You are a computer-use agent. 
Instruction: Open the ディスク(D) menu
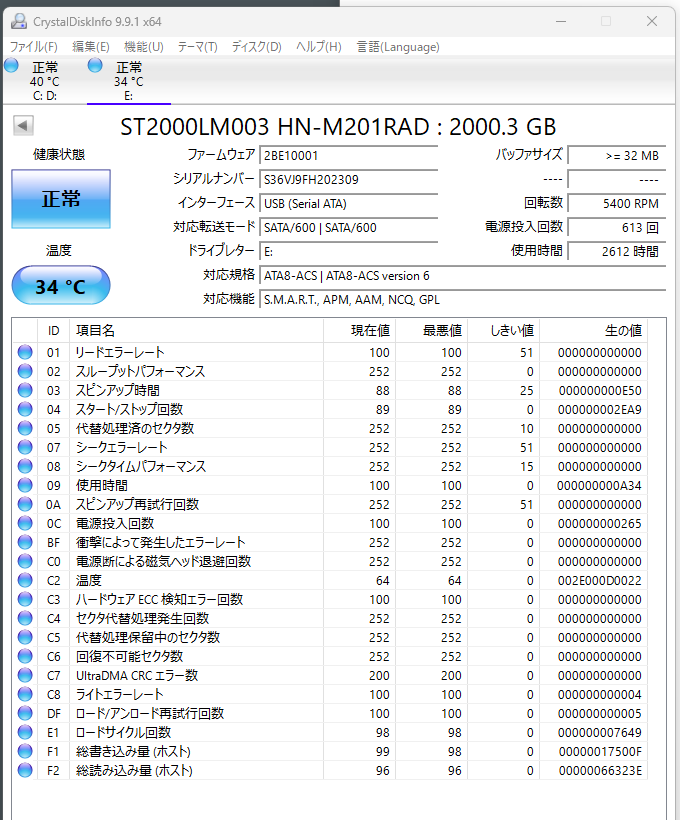(257, 47)
